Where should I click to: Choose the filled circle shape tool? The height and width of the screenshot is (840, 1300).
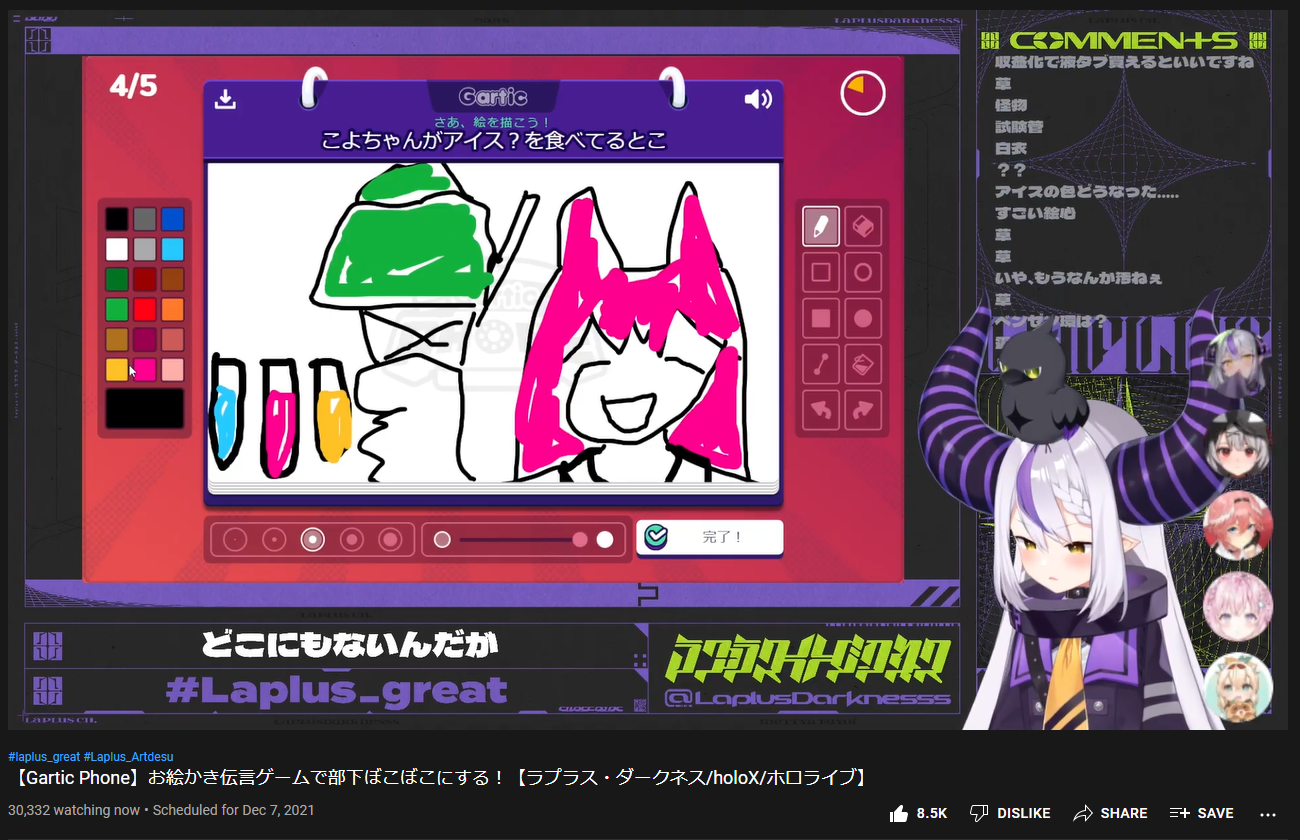click(863, 319)
